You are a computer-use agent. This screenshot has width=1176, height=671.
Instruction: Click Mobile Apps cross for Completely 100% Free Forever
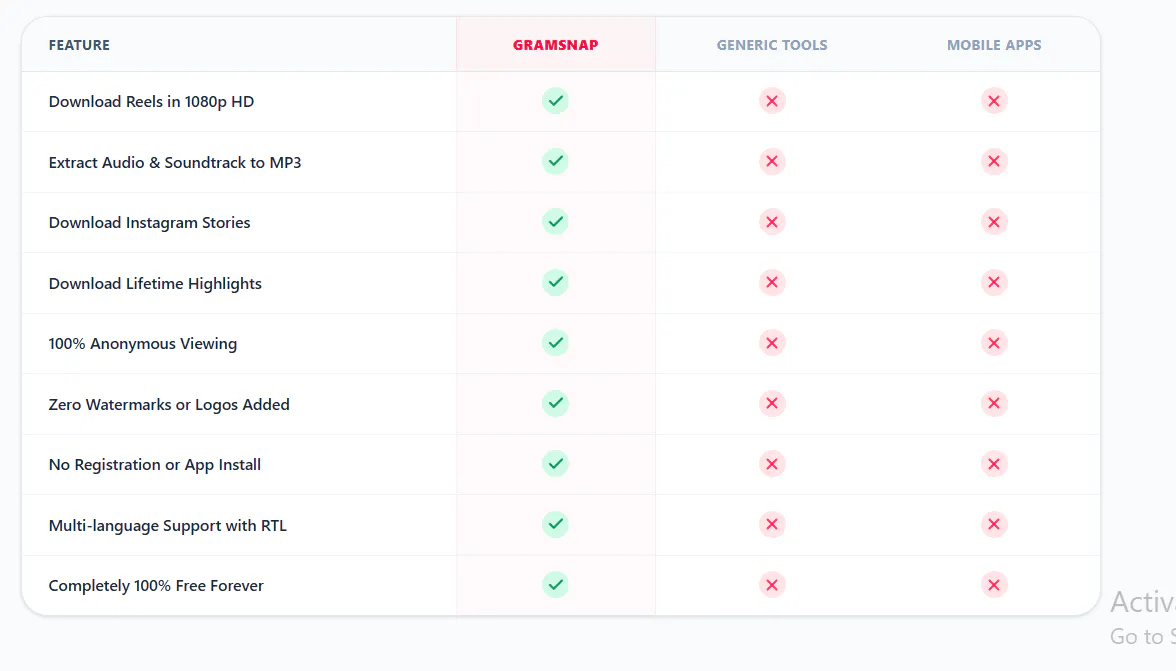(994, 585)
